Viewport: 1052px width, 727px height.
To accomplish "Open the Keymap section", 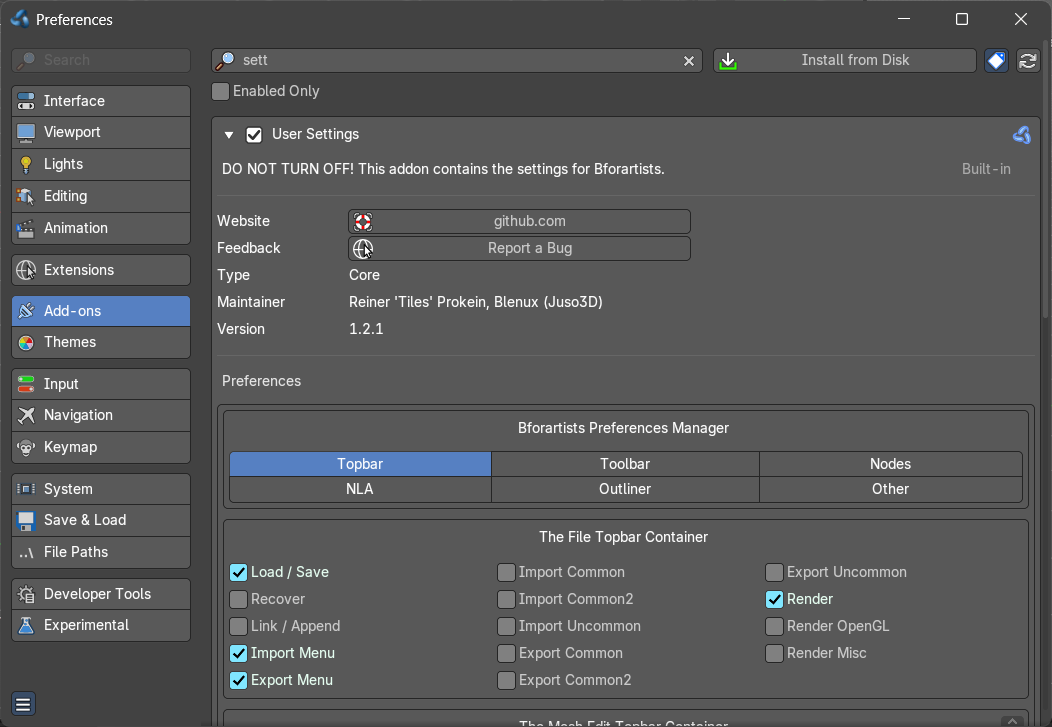I will [101, 447].
